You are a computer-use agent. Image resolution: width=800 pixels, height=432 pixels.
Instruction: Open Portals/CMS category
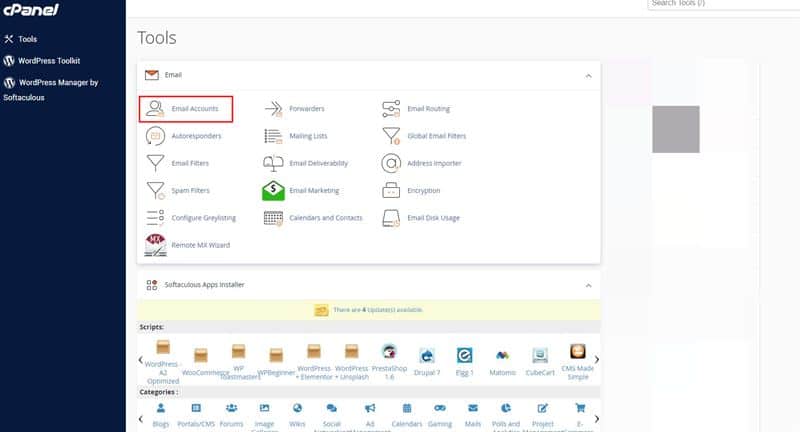[196, 415]
